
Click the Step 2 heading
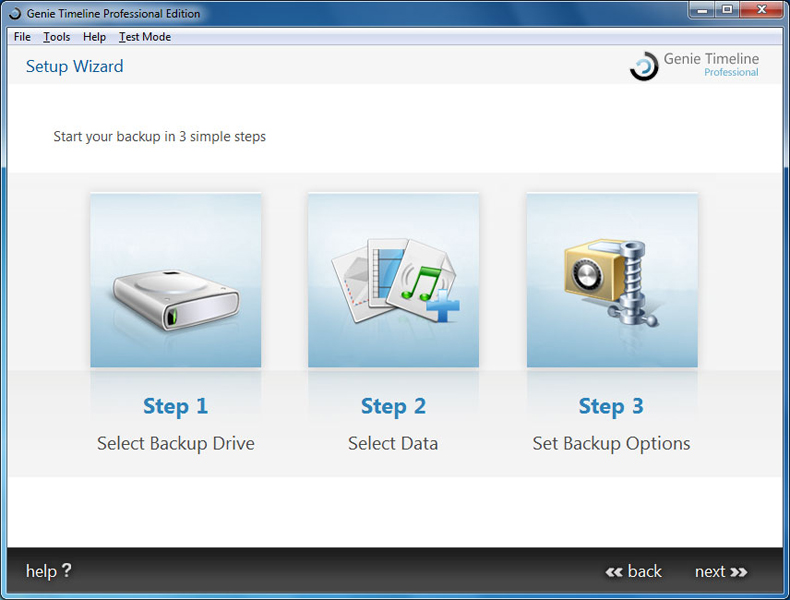(x=393, y=406)
